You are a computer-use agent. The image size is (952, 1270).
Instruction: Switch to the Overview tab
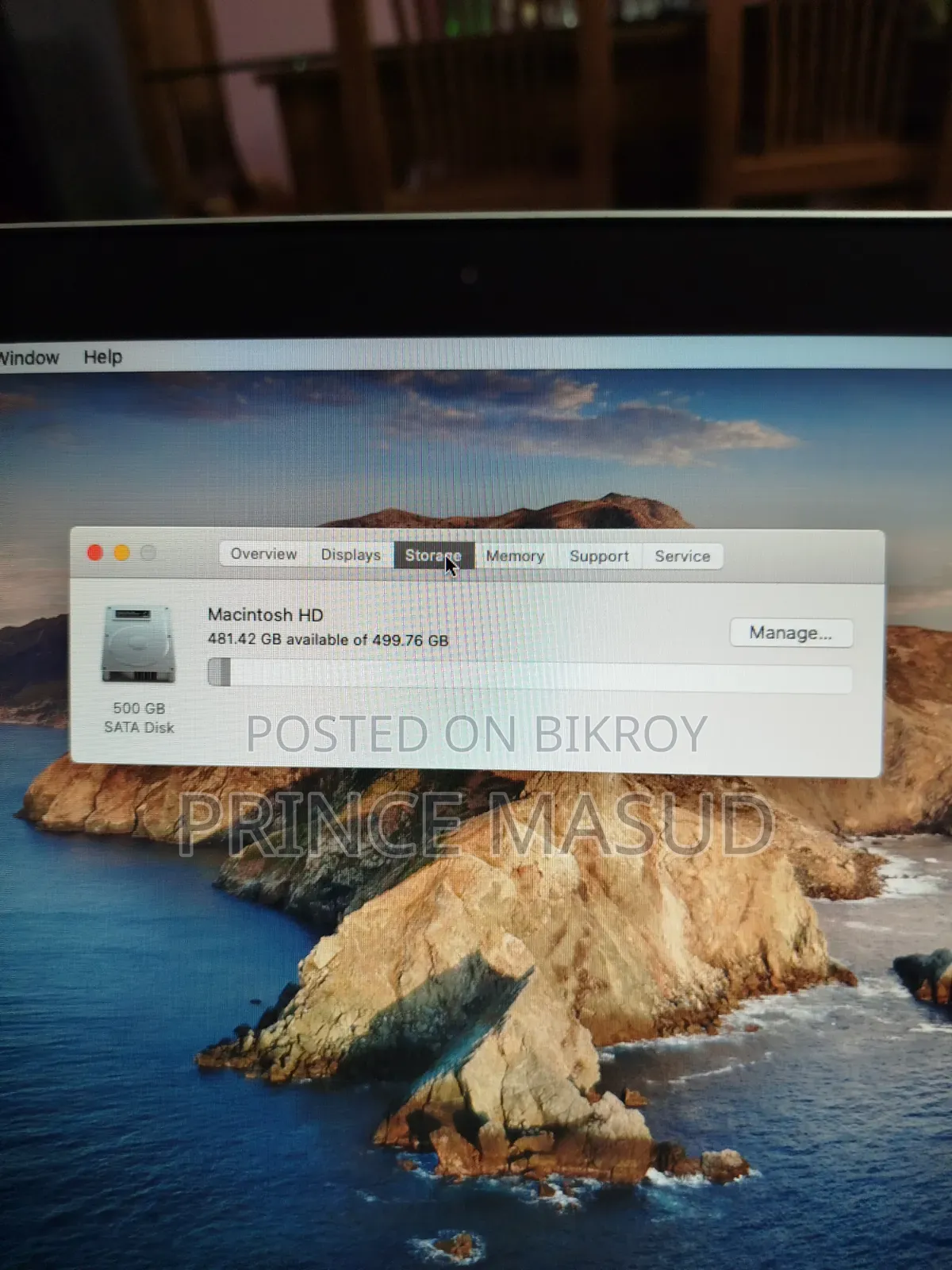pos(264,554)
